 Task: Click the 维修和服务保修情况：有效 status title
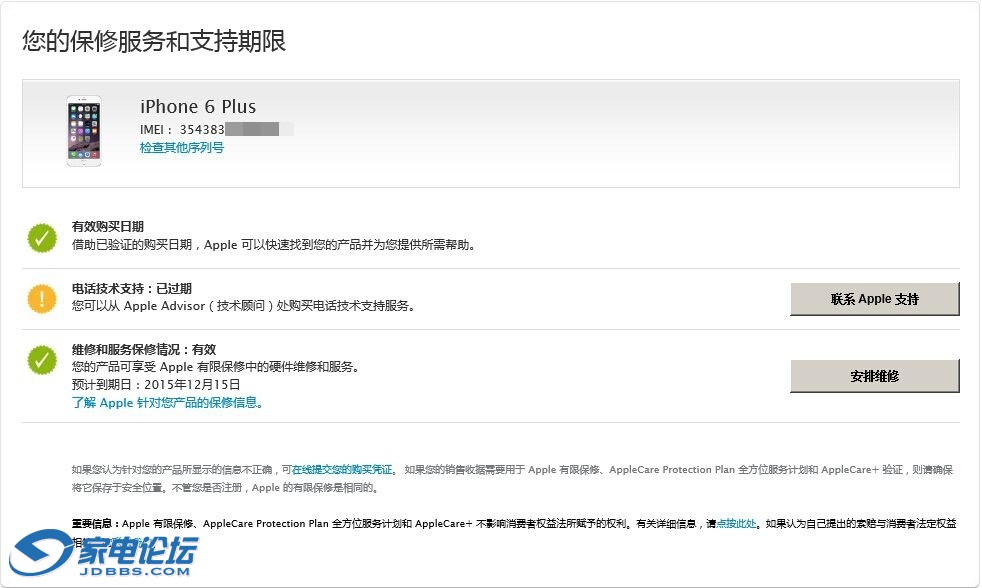point(143,350)
